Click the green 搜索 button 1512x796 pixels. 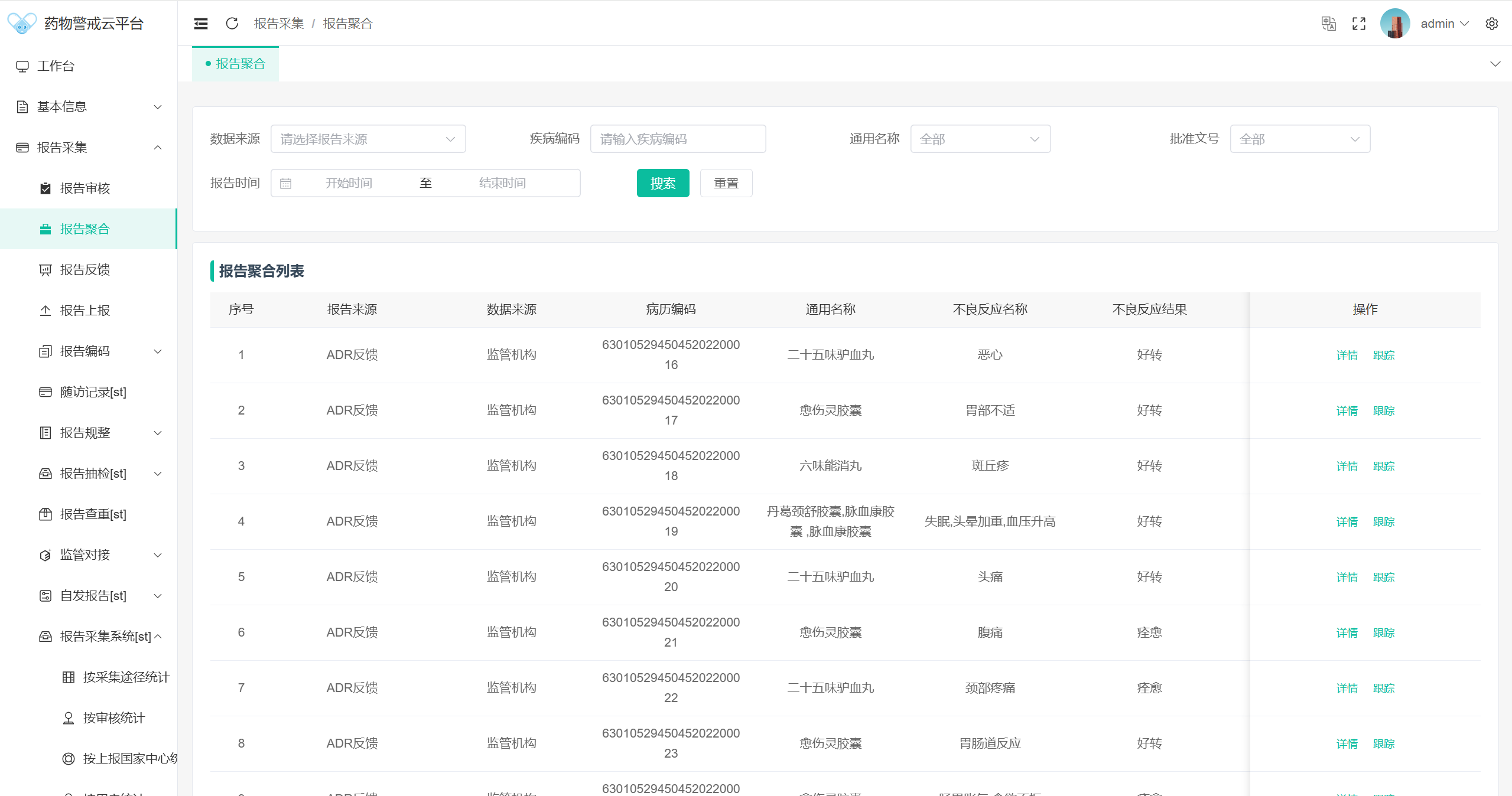662,184
